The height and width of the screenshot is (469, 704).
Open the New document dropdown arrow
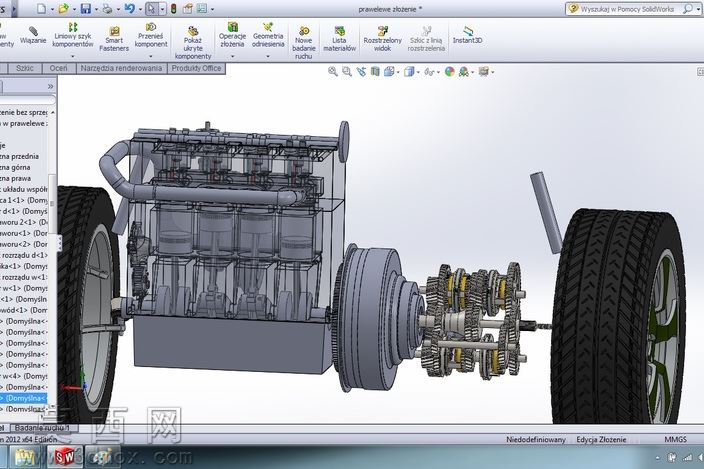pos(52,9)
